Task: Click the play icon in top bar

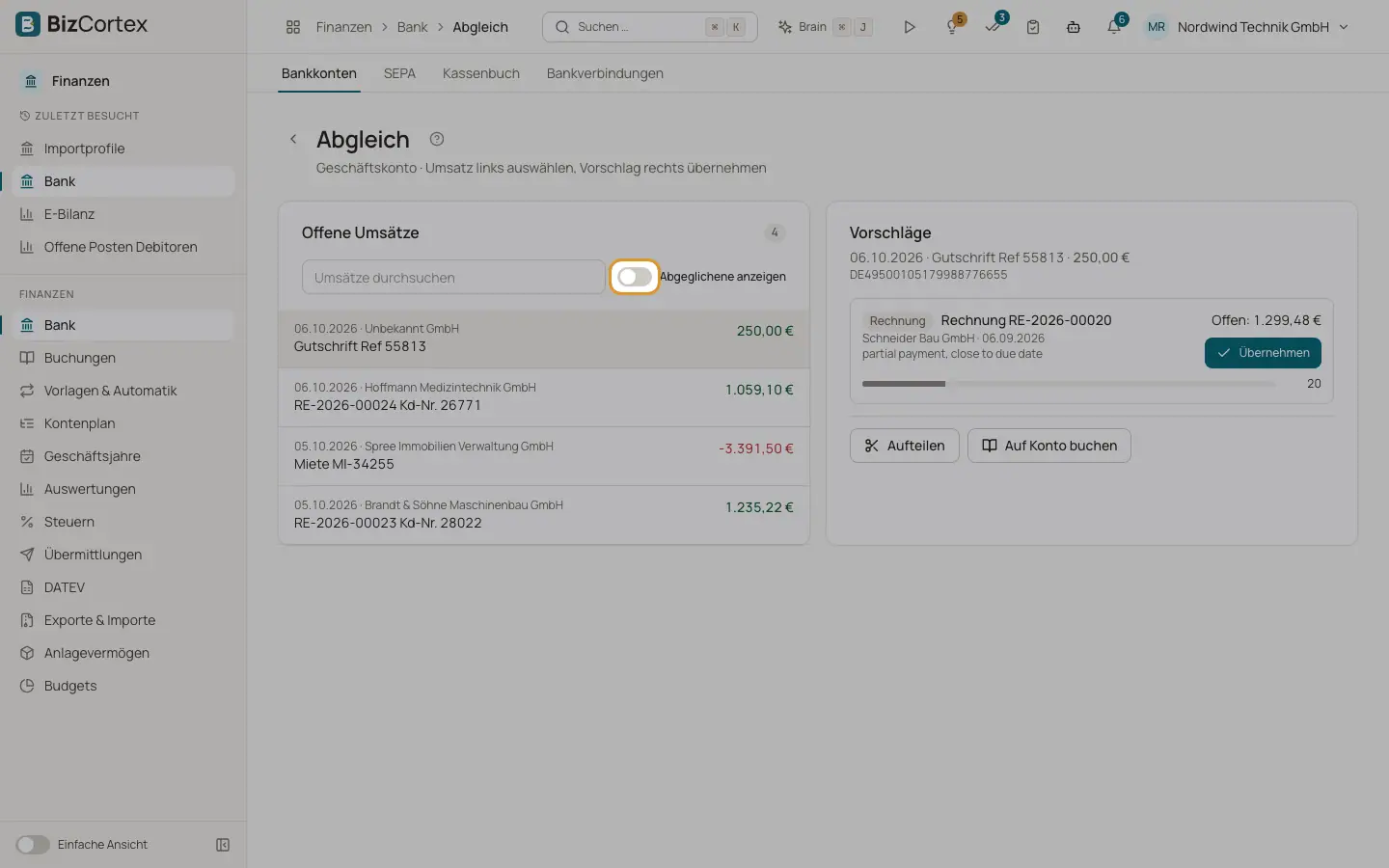Action: click(x=910, y=27)
